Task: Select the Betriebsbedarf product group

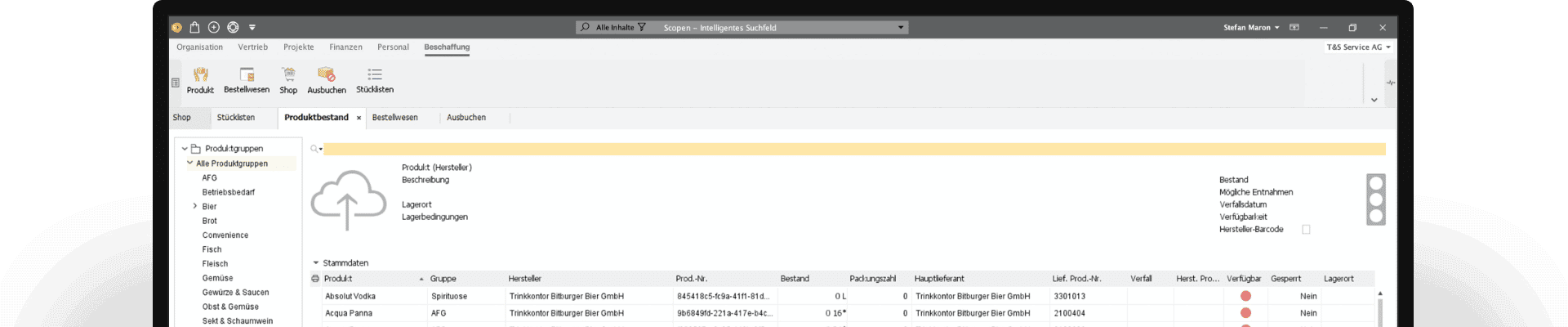Action: (x=229, y=192)
